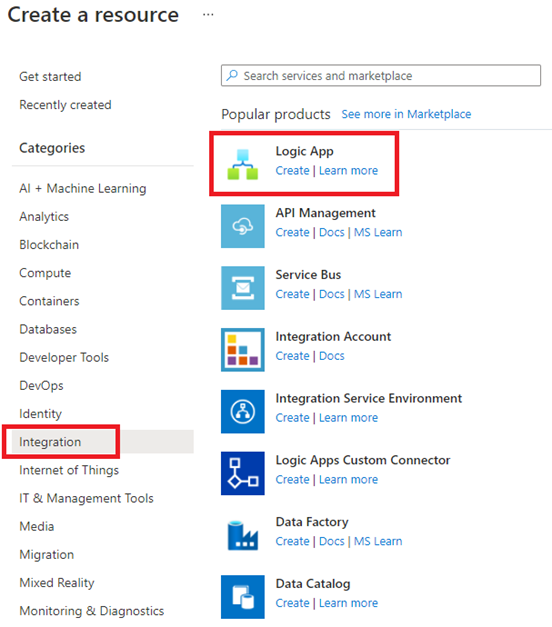552x627 pixels.
Task: Select the Analytics category
Action: (44, 217)
